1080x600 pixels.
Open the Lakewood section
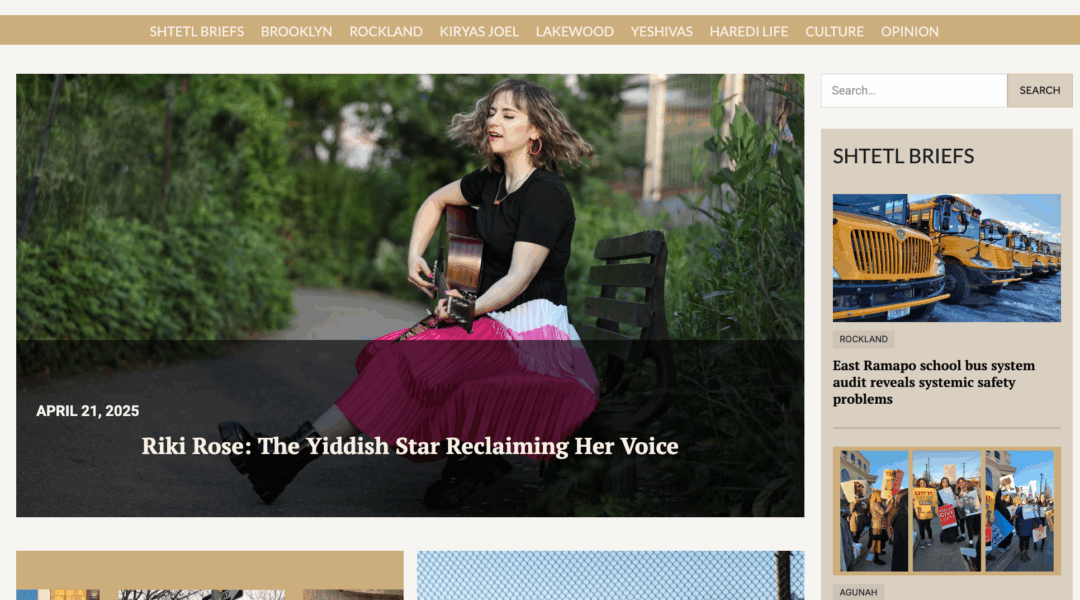(574, 32)
